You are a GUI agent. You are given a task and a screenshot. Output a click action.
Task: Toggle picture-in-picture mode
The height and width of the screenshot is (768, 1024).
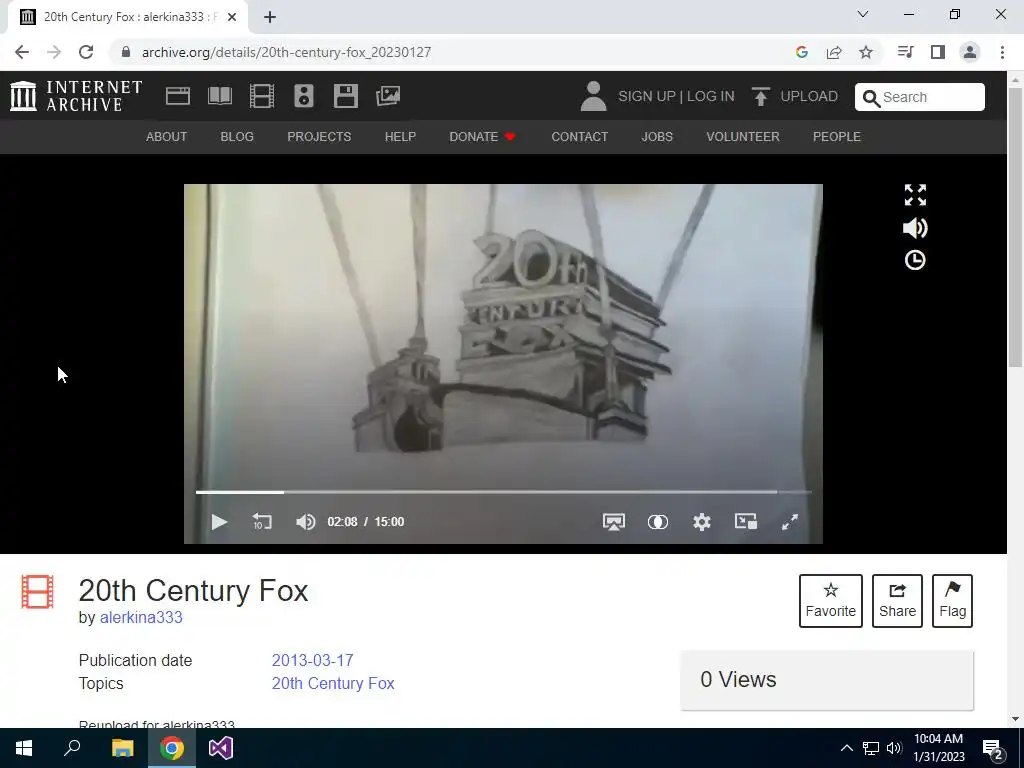click(746, 521)
